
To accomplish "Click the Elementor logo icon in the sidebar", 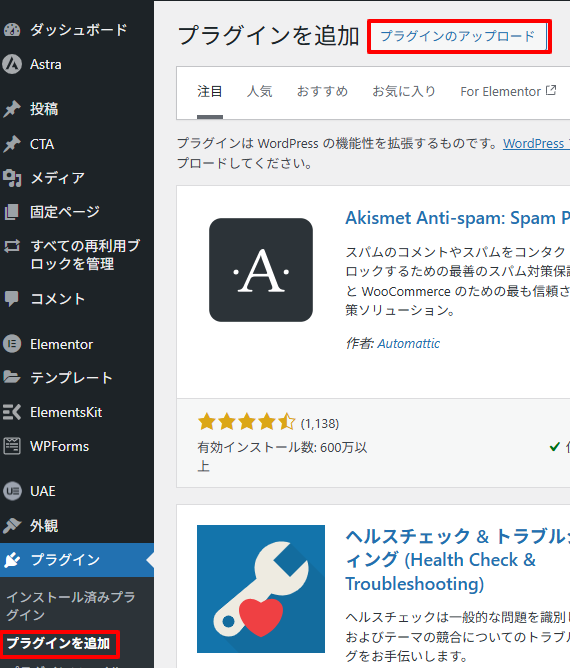I will click(x=12, y=344).
